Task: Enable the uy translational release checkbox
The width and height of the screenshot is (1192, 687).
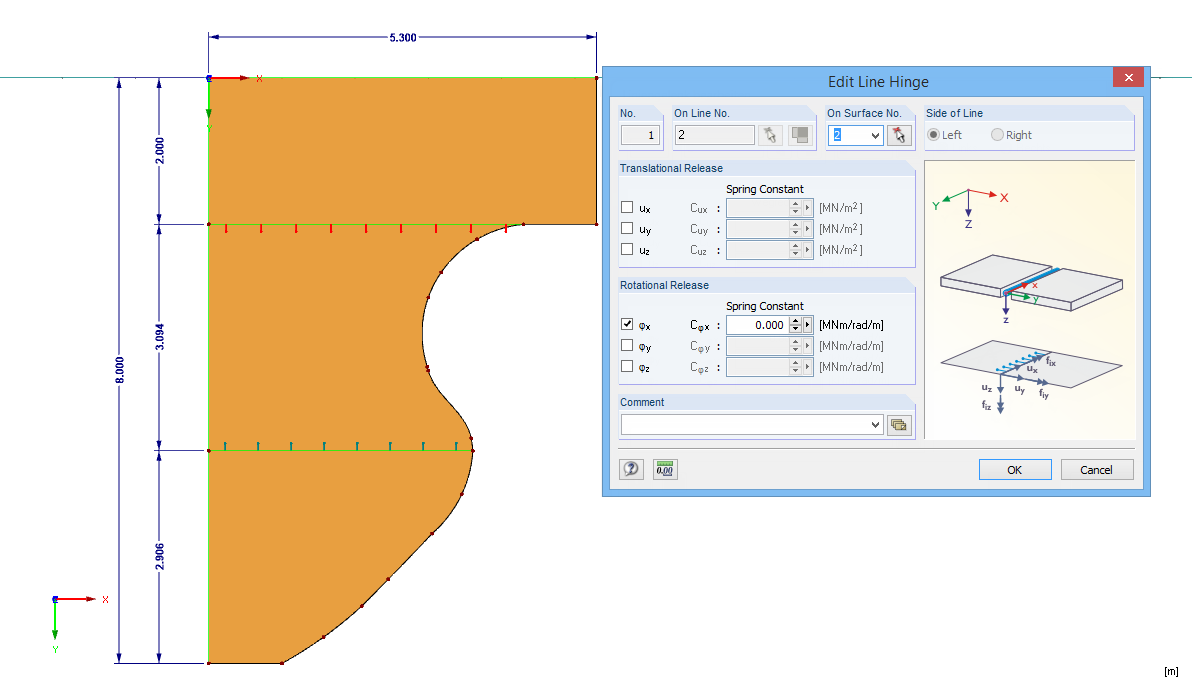Action: pos(627,228)
